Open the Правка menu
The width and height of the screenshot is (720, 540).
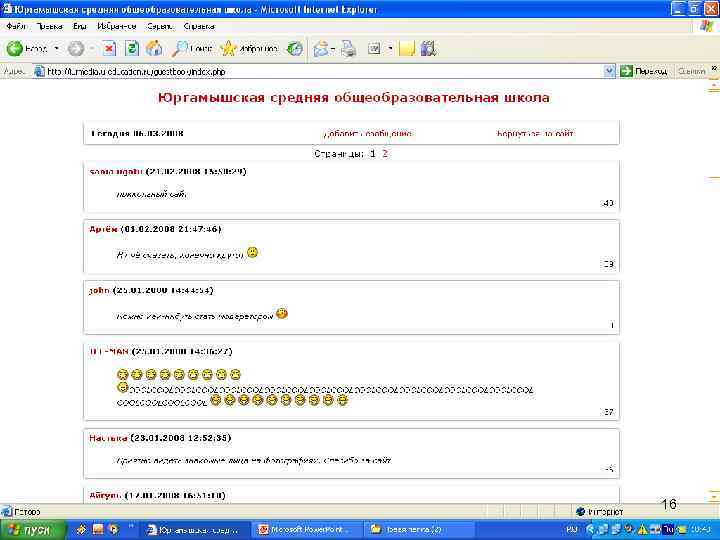point(49,26)
